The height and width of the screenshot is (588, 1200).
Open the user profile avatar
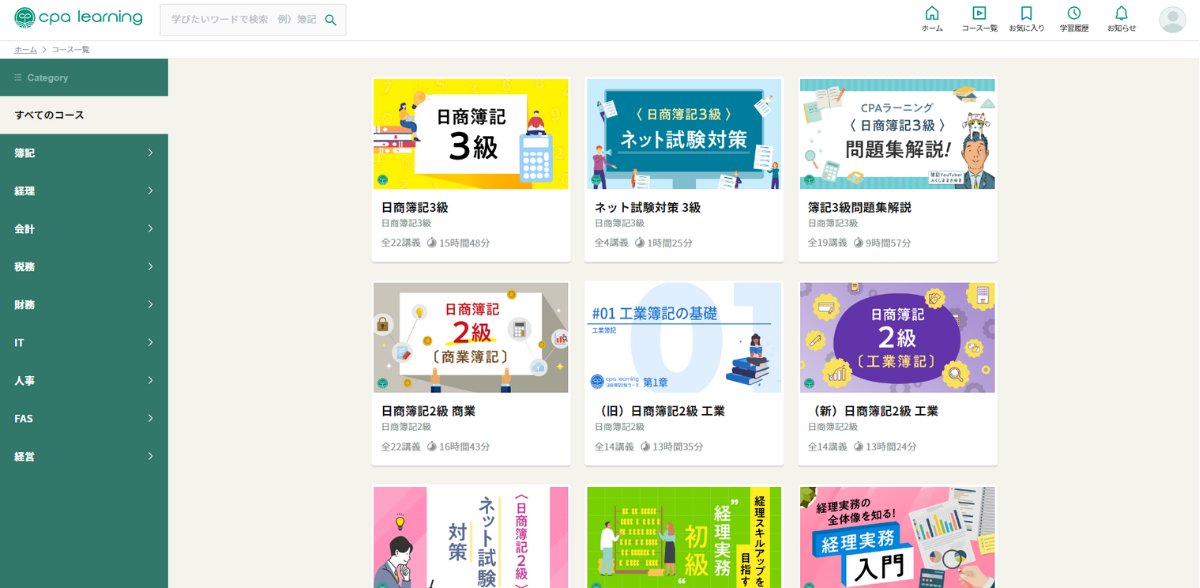tap(1172, 20)
